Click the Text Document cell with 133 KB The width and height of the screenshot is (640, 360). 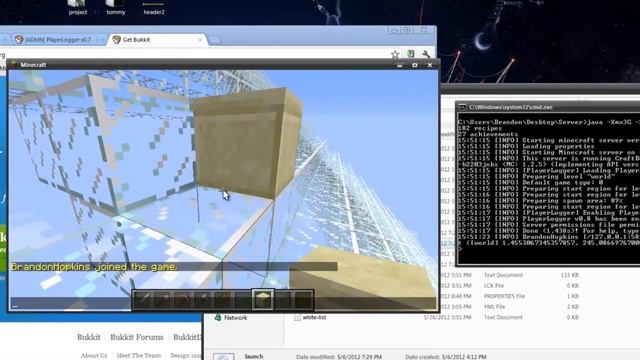click(503, 275)
